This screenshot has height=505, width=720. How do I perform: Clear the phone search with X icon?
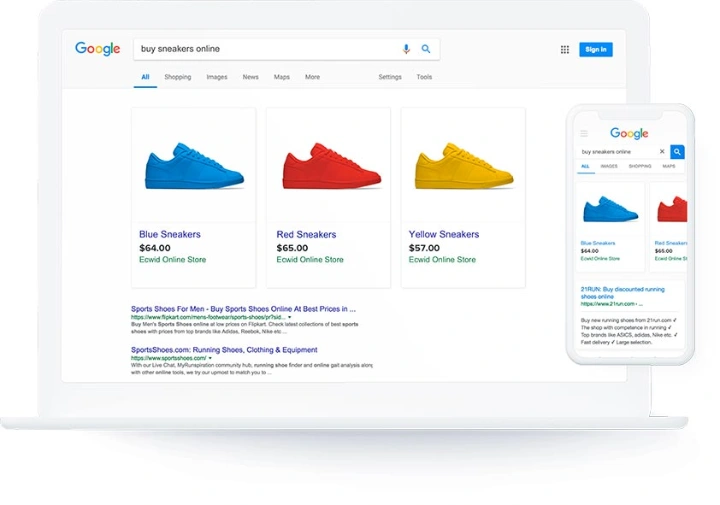(x=662, y=152)
